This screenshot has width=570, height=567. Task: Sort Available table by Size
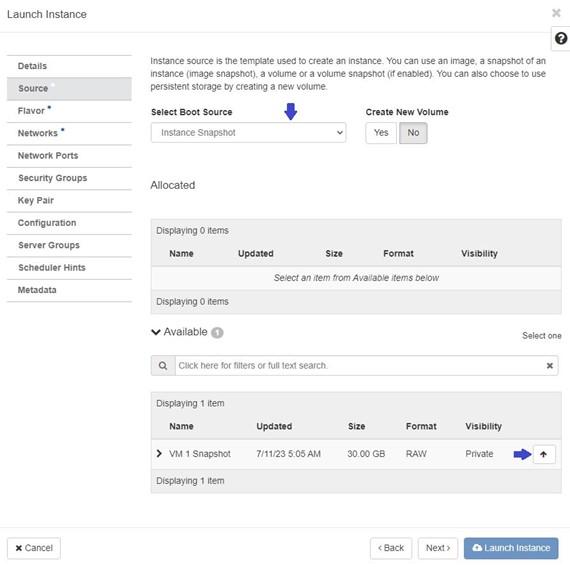click(356, 426)
